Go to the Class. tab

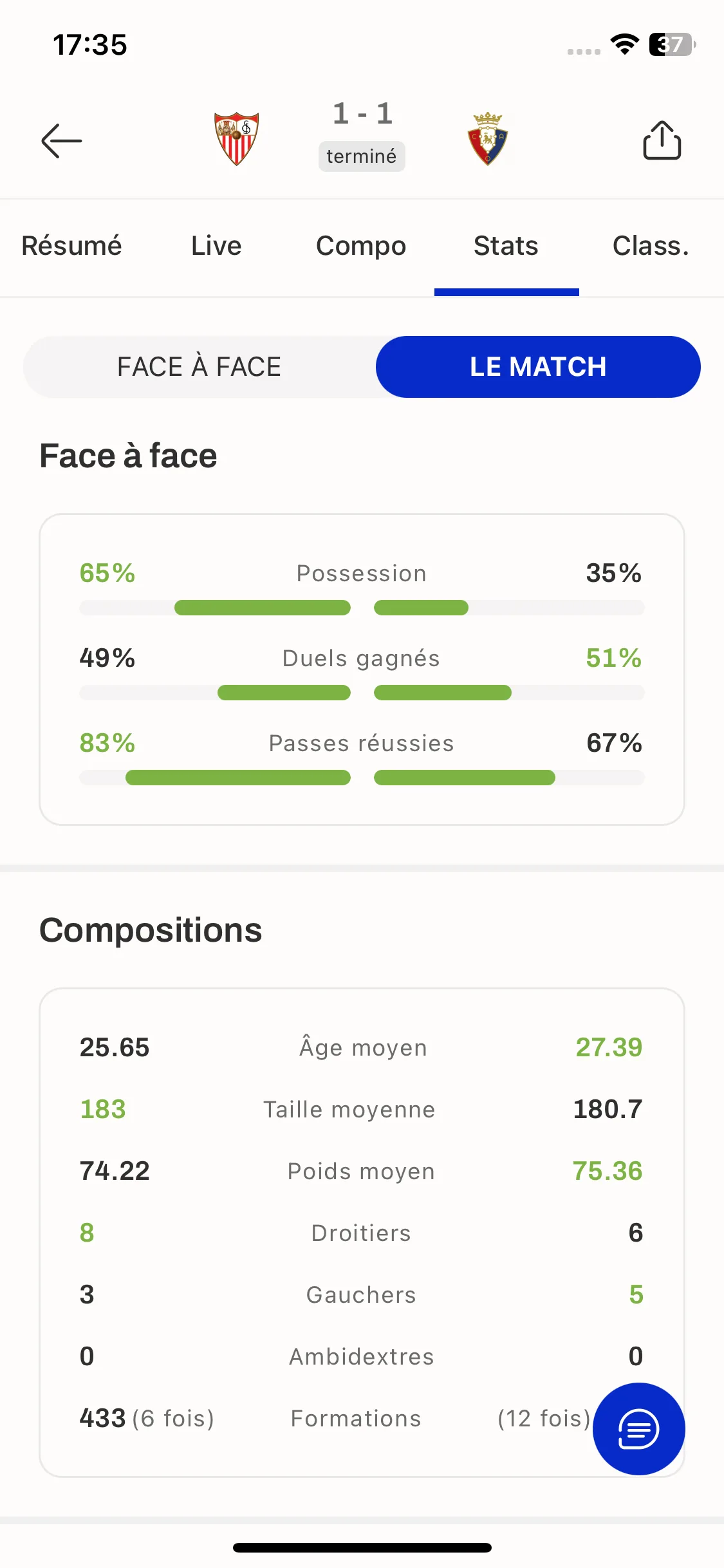point(651,246)
